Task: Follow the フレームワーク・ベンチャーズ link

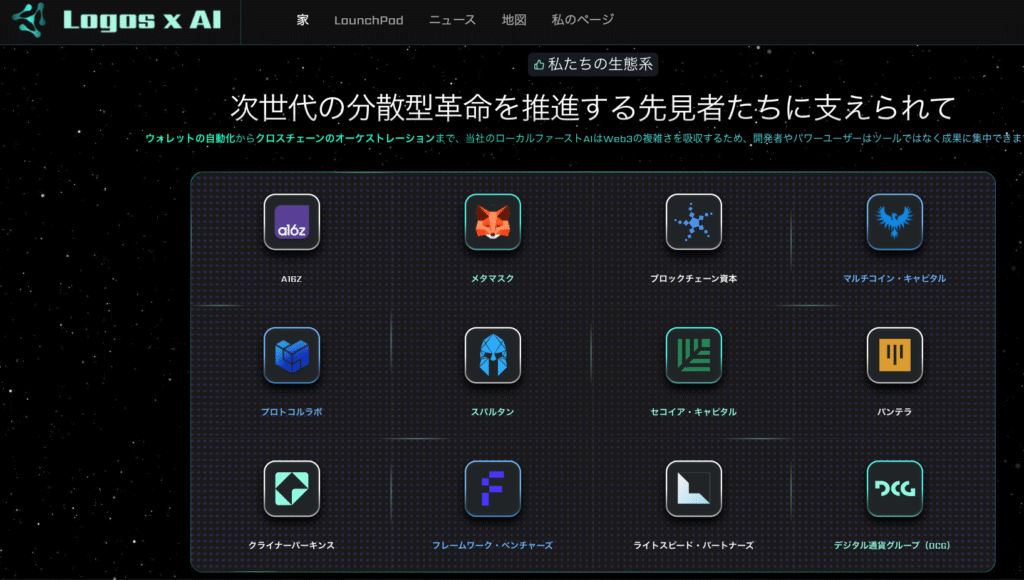Action: pyautogui.click(x=492, y=545)
